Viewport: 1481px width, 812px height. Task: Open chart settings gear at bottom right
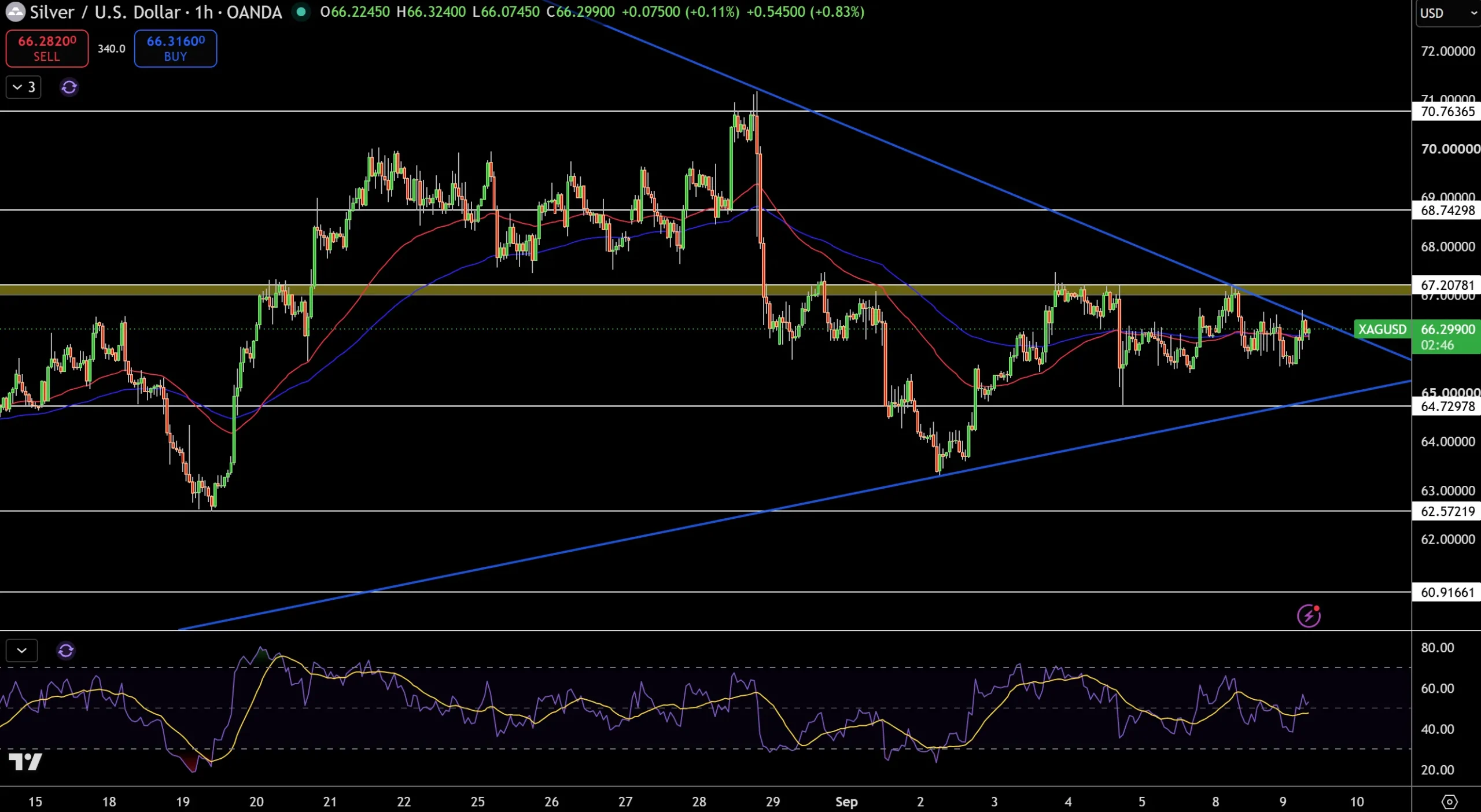(x=1449, y=802)
